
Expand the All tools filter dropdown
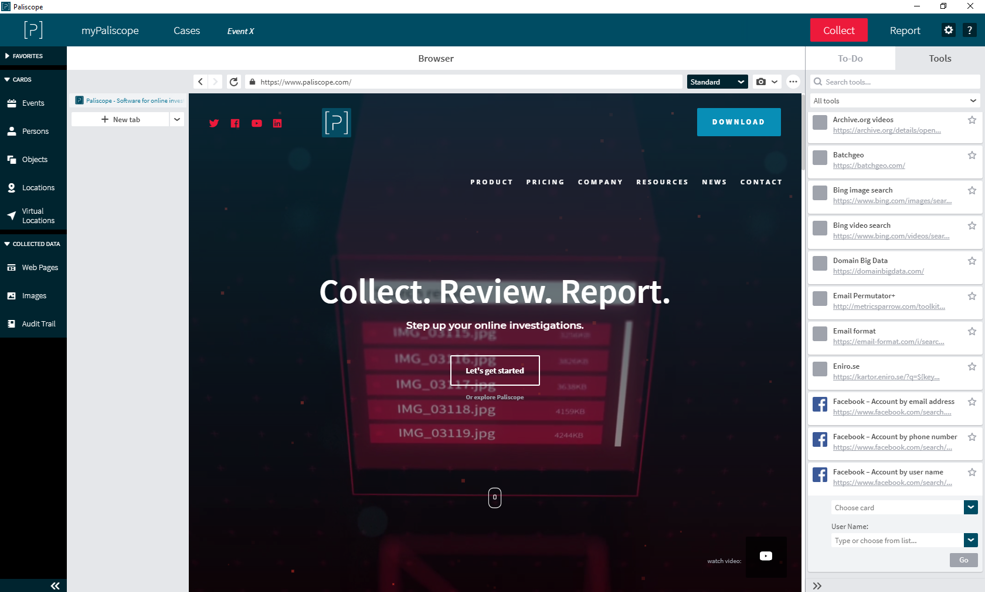click(895, 101)
